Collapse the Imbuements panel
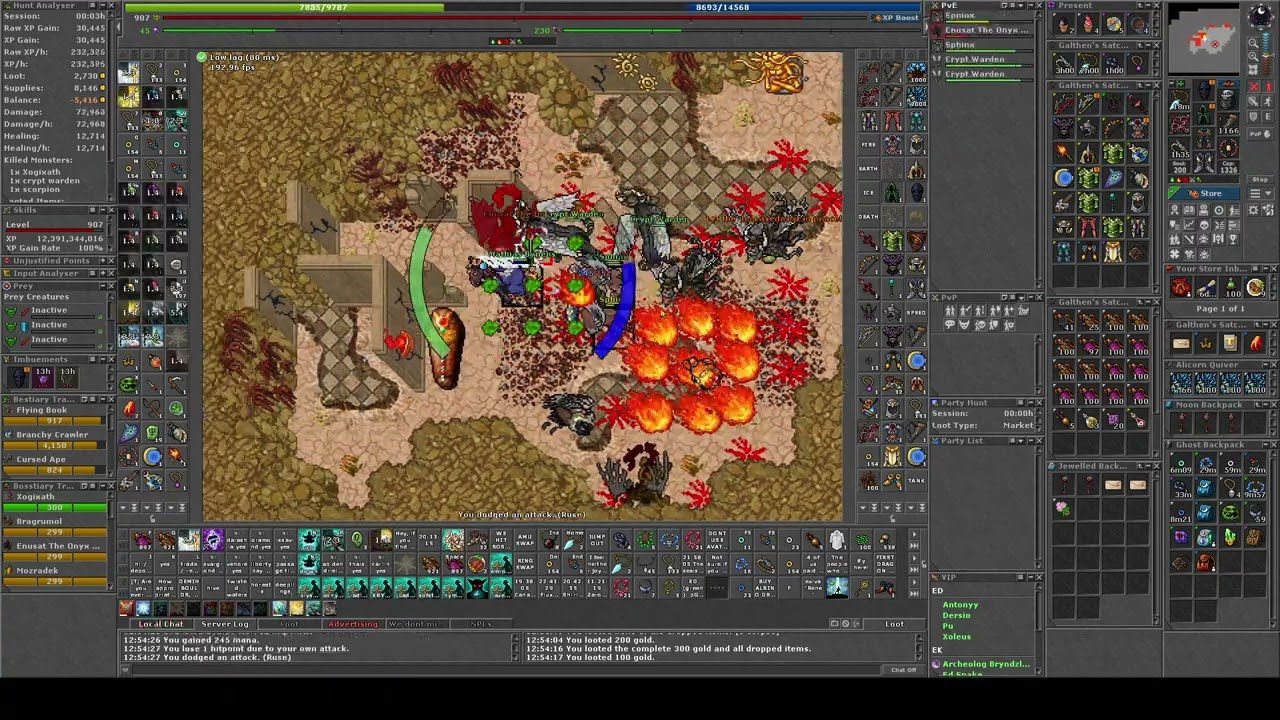Screen dimensions: 1280x720 (x=103, y=359)
